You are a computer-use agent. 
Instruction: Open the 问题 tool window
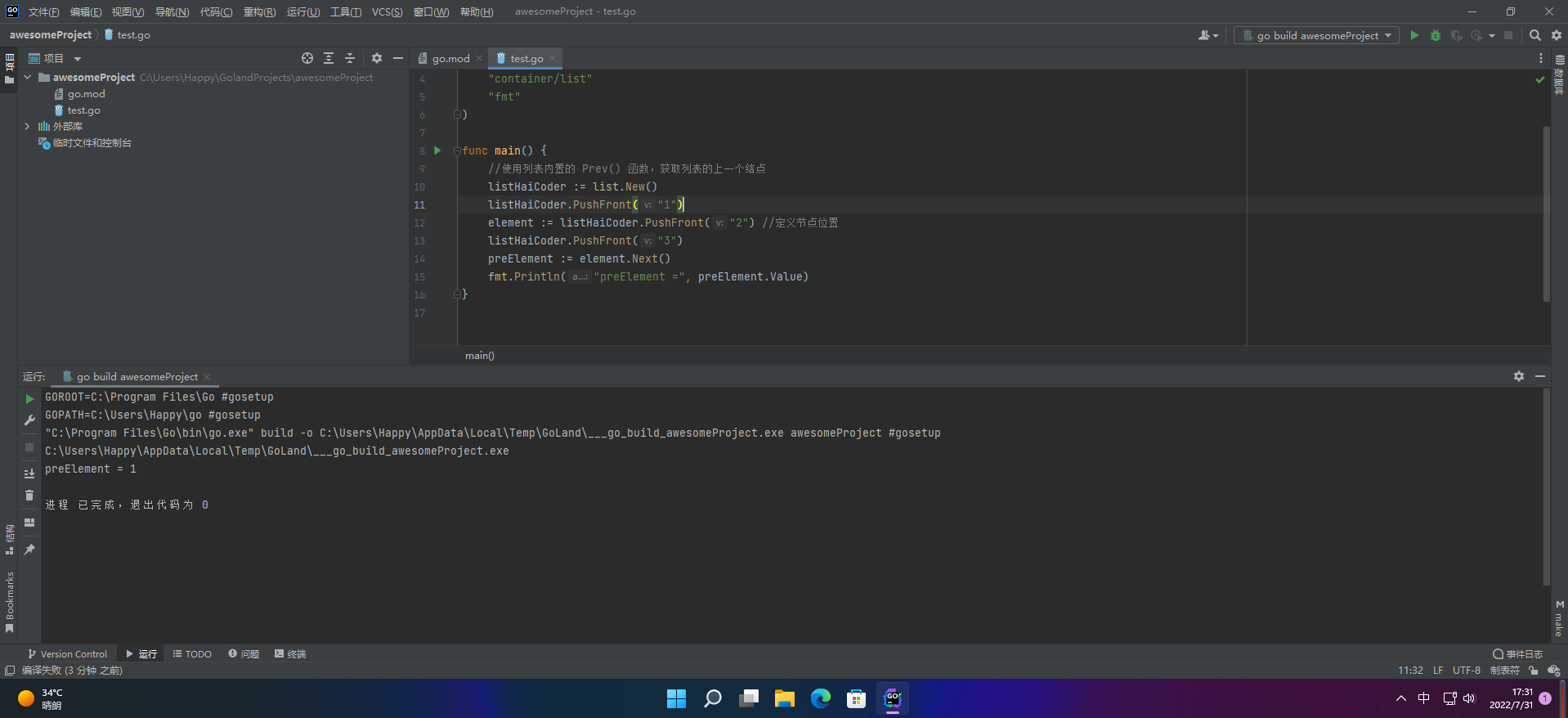(x=244, y=654)
